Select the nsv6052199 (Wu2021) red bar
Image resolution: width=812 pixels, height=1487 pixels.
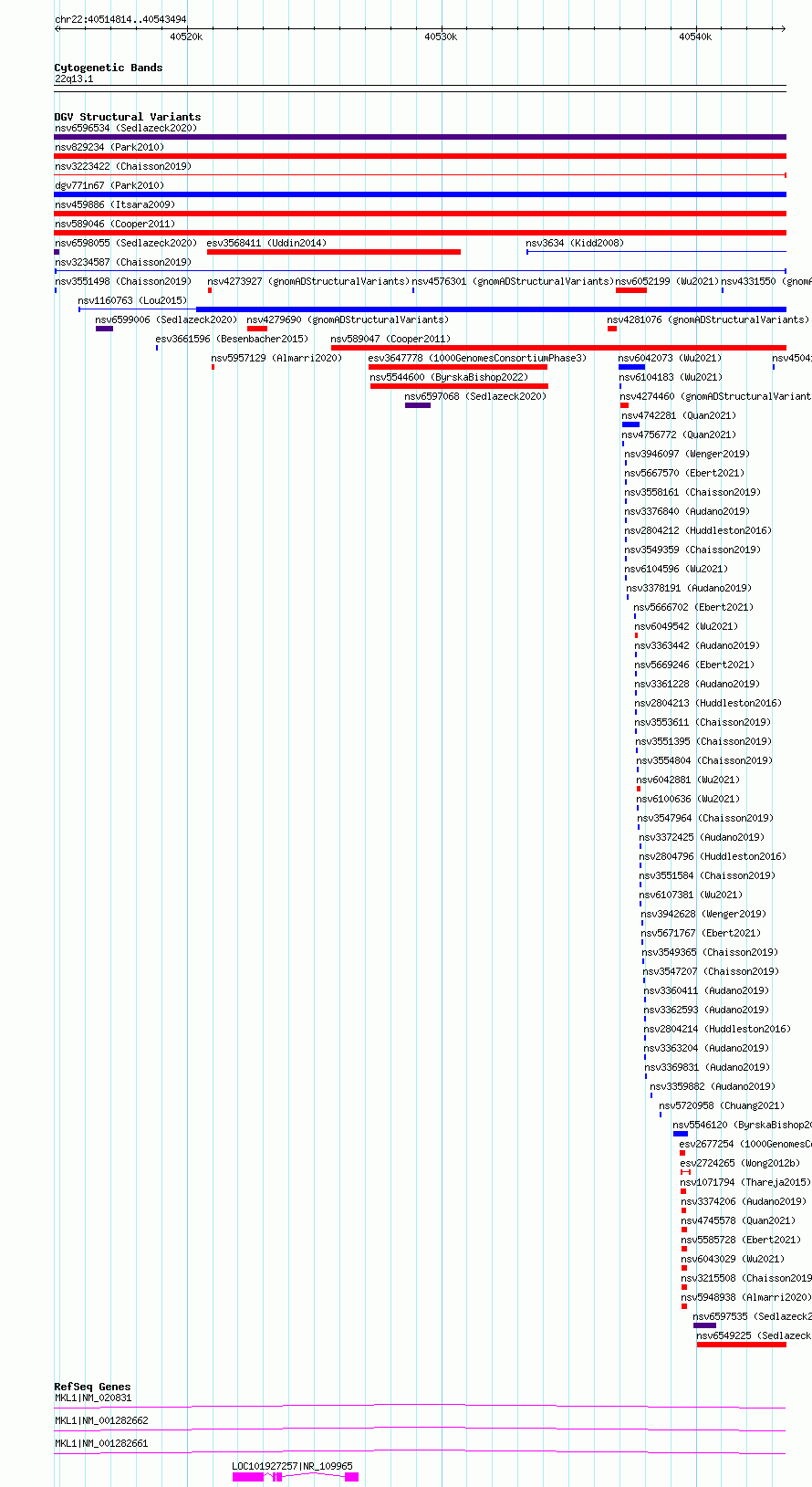pyautogui.click(x=631, y=290)
